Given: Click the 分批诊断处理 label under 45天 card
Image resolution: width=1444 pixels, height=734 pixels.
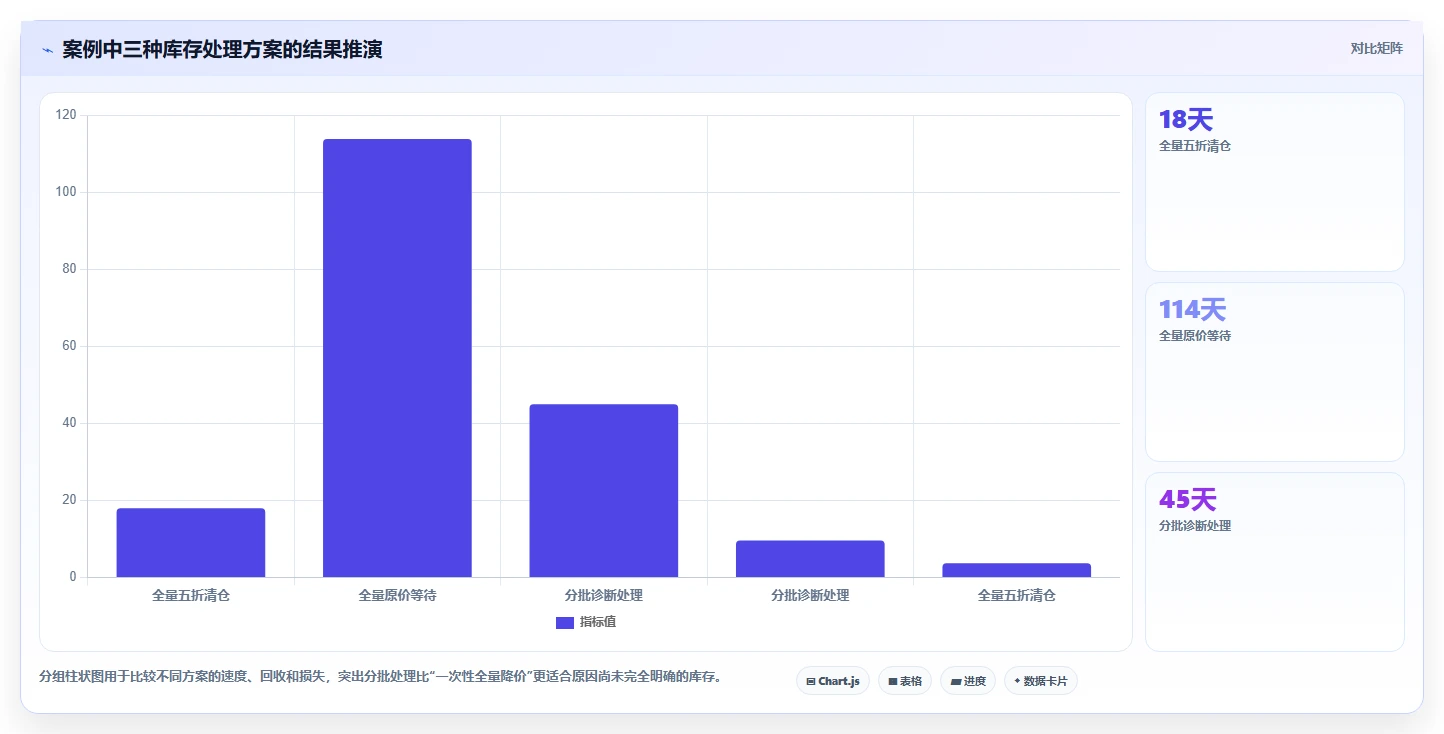Looking at the screenshot, I should tap(1195, 526).
